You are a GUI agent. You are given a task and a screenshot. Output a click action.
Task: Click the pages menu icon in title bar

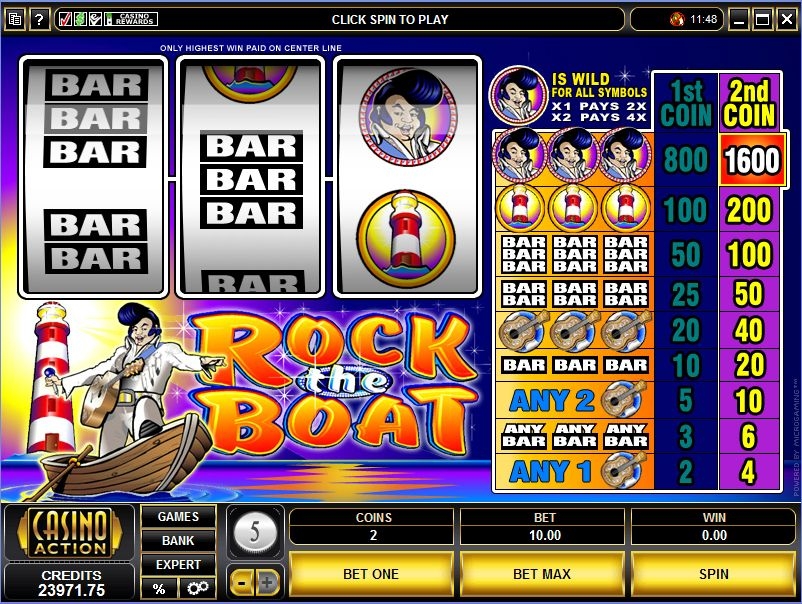pyautogui.click(x=15, y=20)
